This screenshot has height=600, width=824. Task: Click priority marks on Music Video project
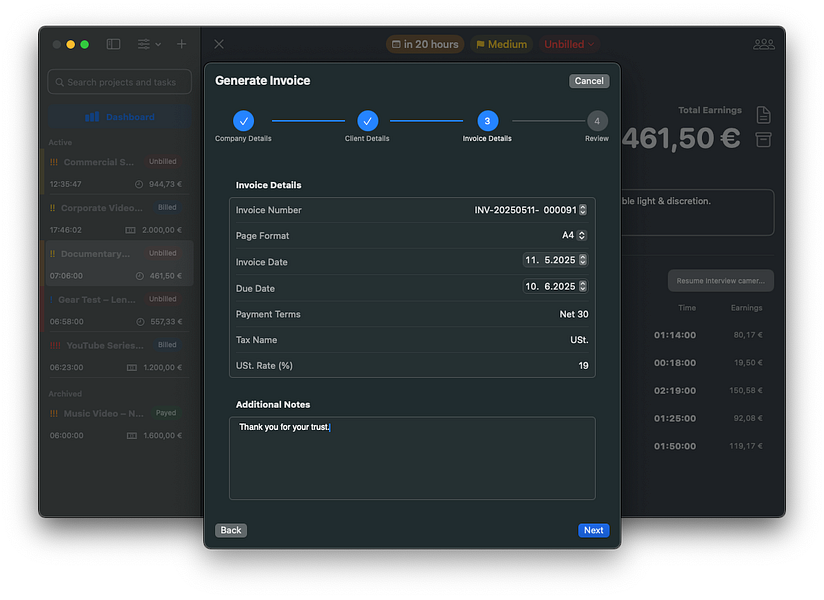tap(54, 413)
